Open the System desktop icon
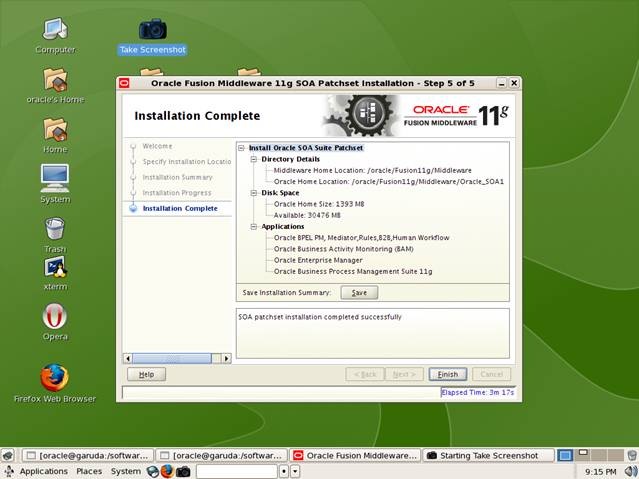The image size is (639, 479). pyautogui.click(x=55, y=184)
